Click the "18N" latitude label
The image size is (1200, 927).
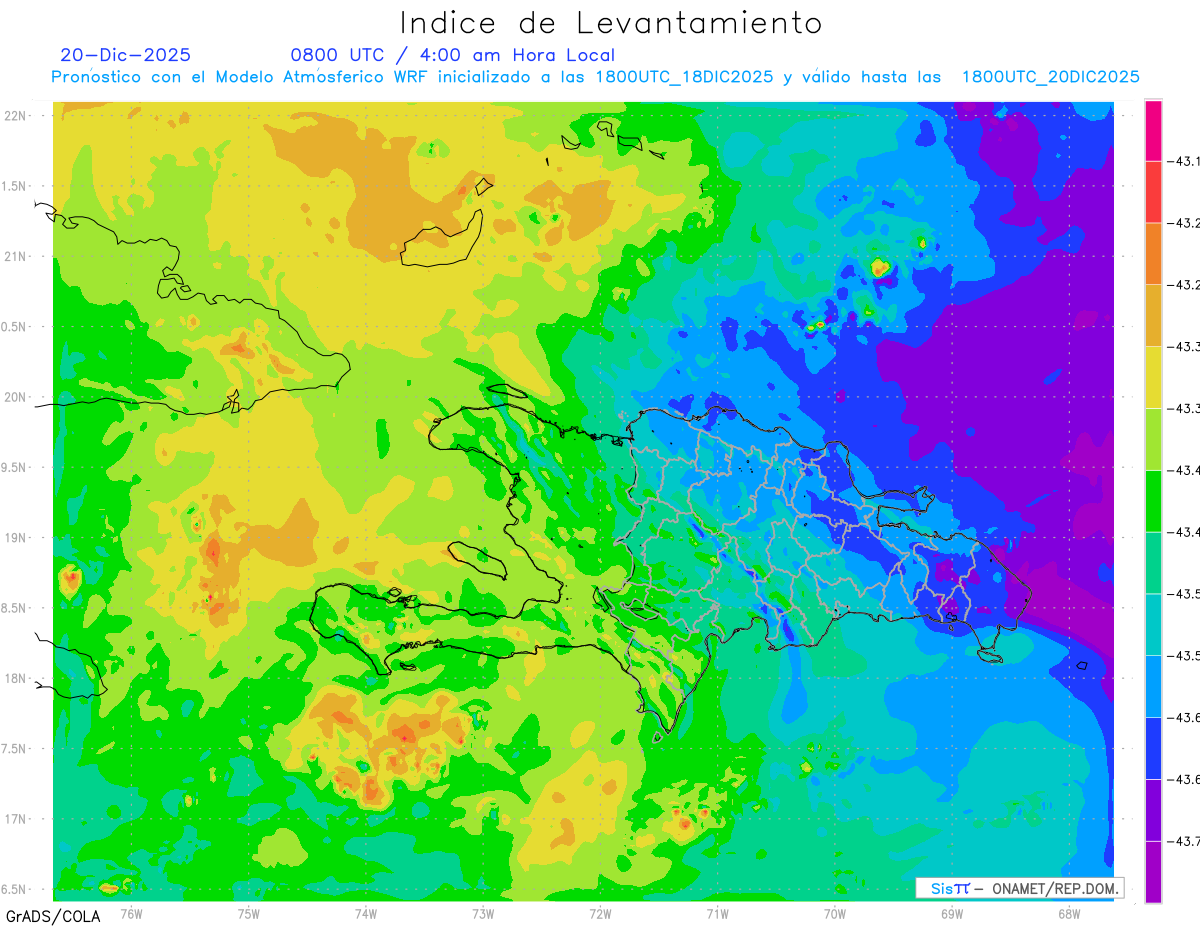click(16, 678)
